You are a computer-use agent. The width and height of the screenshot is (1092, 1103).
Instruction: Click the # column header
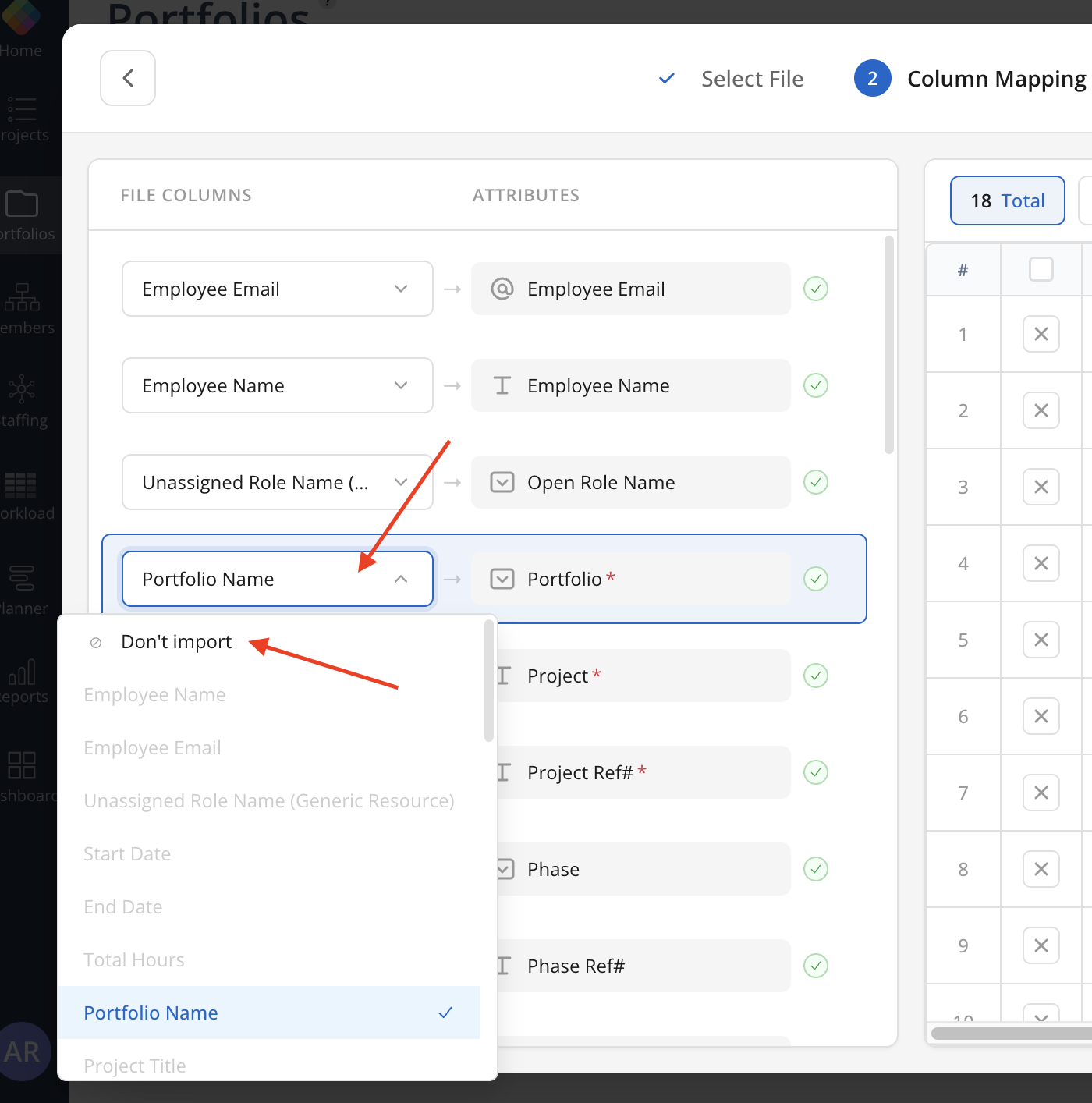point(963,270)
